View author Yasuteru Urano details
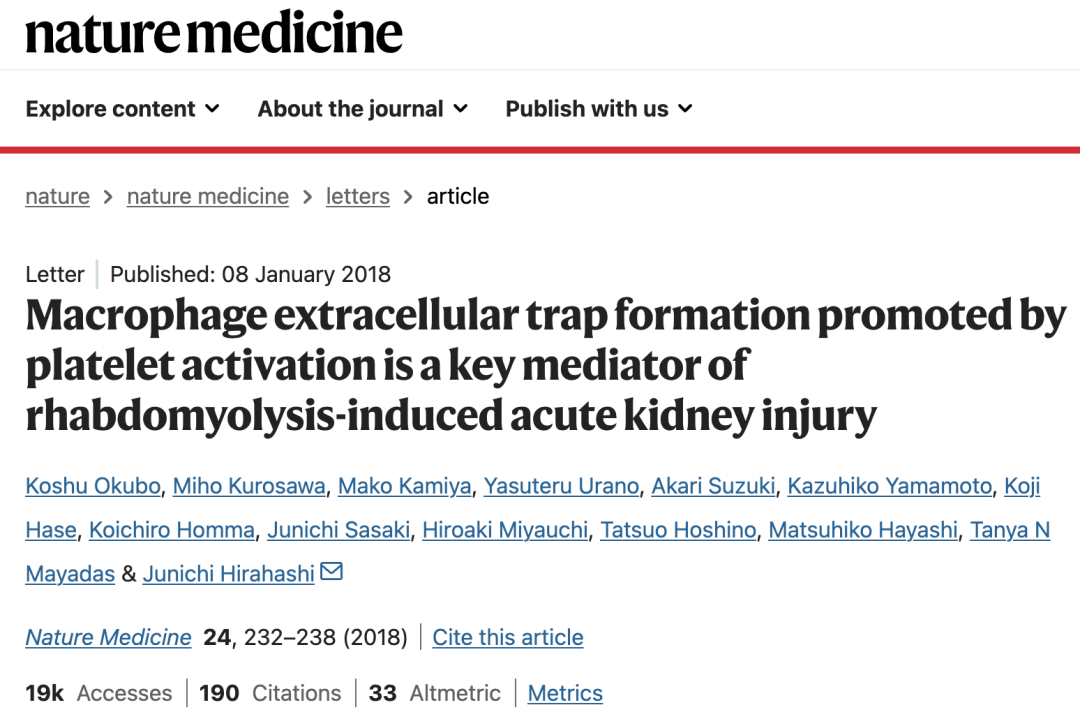The image size is (1080, 719). 561,486
